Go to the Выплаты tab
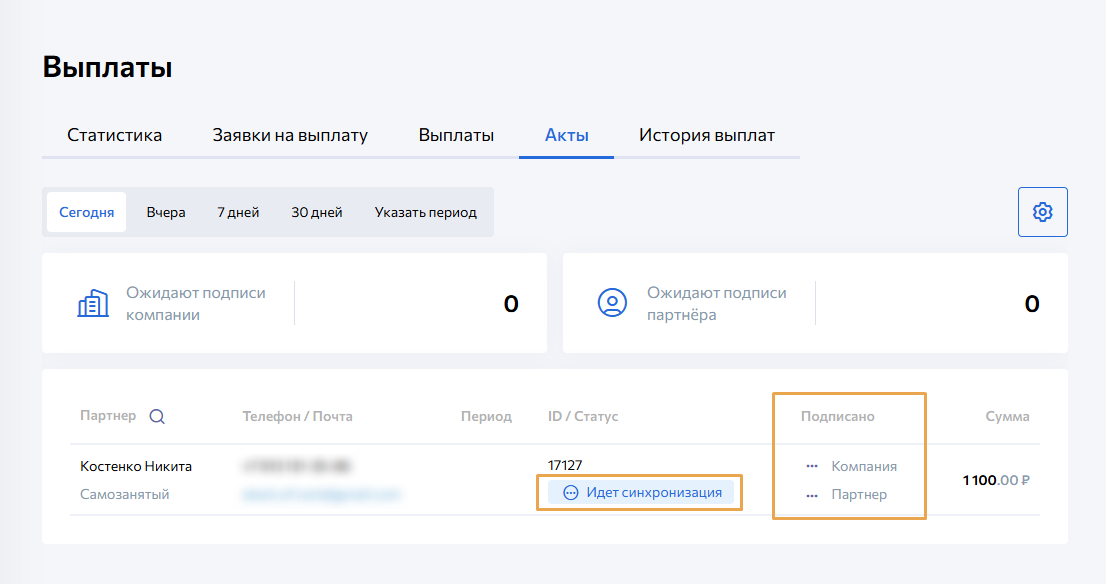The image size is (1106, 584). (x=456, y=135)
